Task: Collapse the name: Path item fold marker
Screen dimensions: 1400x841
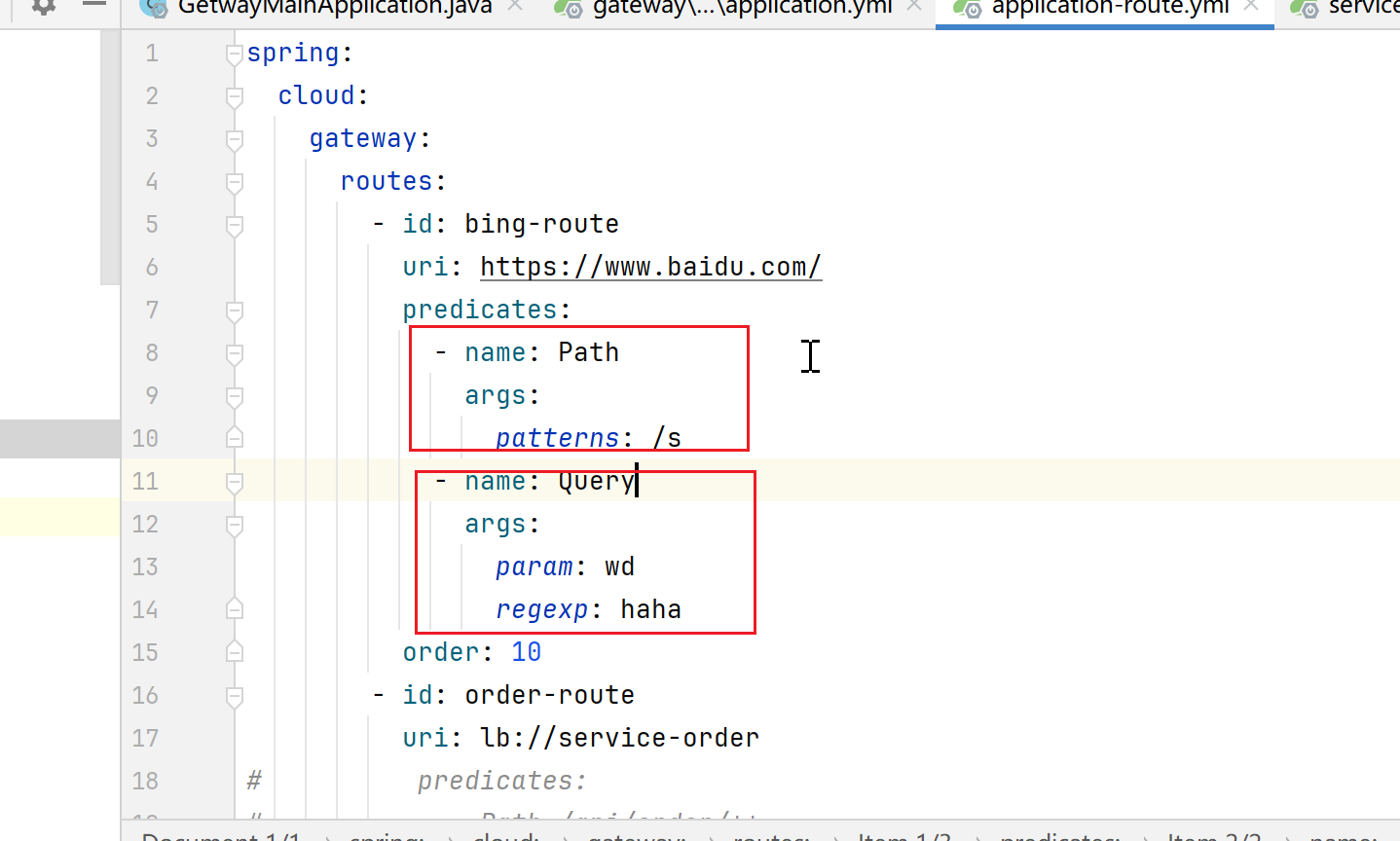Action: [x=235, y=353]
